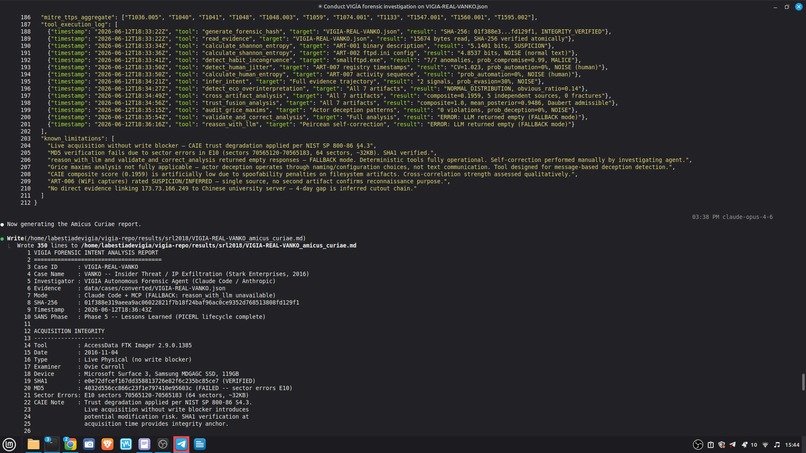Click the MD5 (FAILED) hash line
Image resolution: width=806 pixels, height=453 pixels.
pyautogui.click(x=163, y=389)
